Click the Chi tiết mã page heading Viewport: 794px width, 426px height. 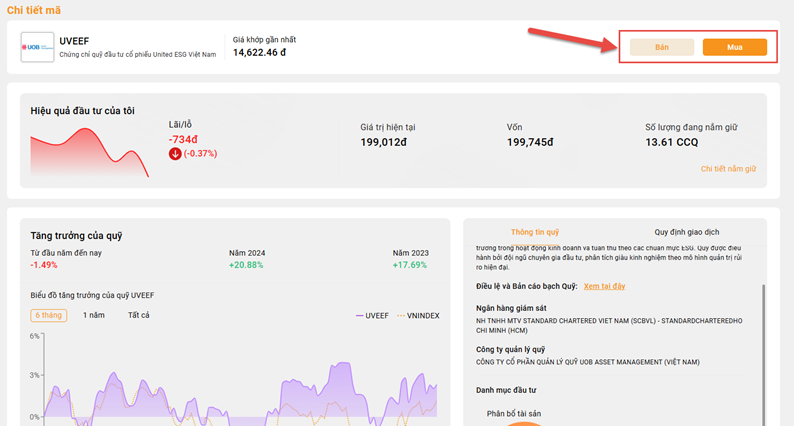[34, 10]
